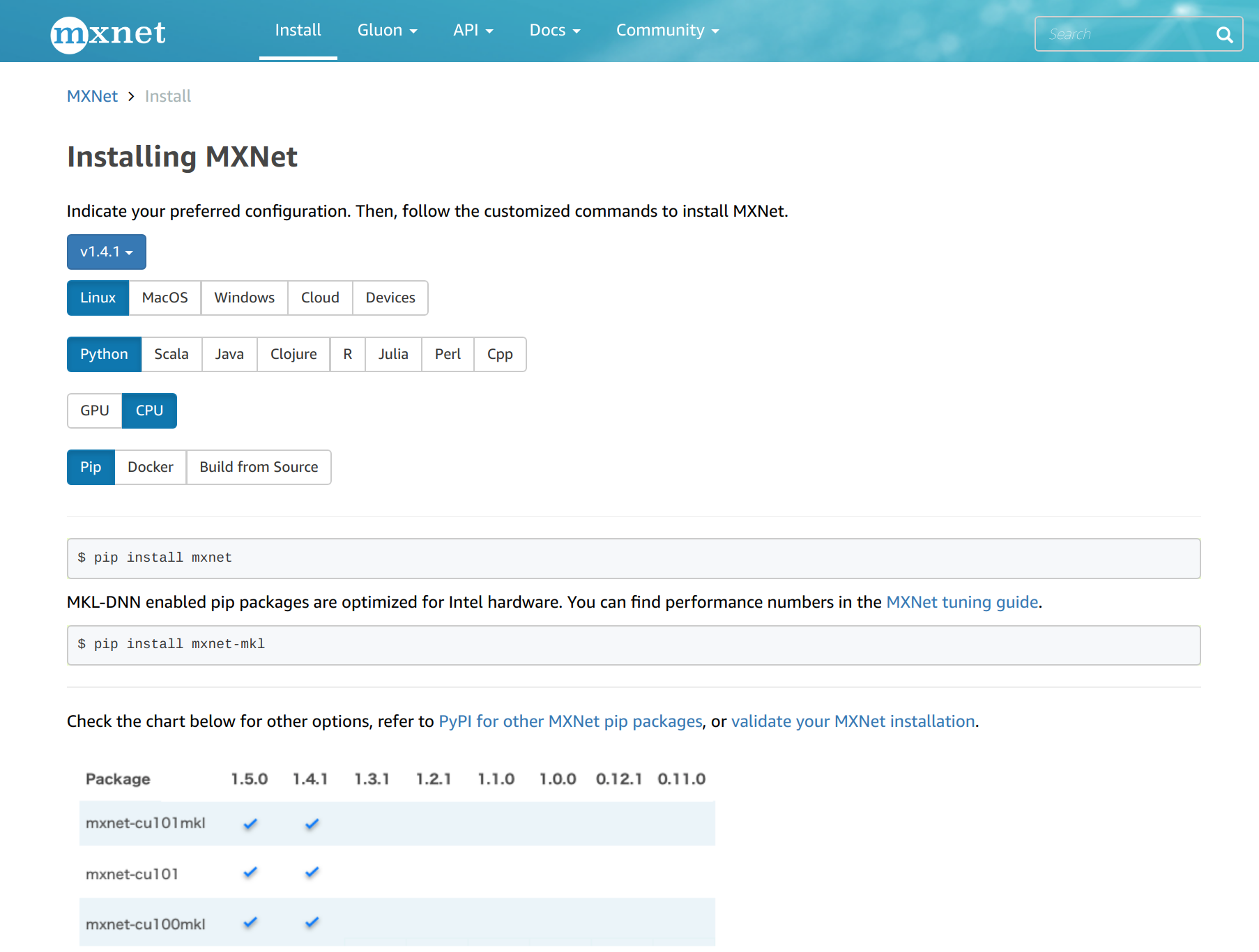The height and width of the screenshot is (952, 1259).
Task: Click the 1.4.1 checkmark for mxnet-cu100mkl
Action: [312, 922]
